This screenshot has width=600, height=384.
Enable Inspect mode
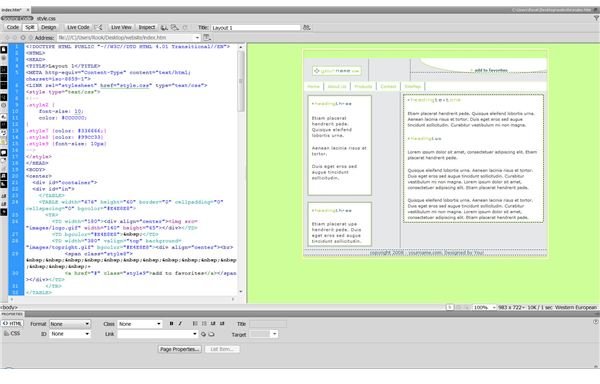(x=147, y=28)
